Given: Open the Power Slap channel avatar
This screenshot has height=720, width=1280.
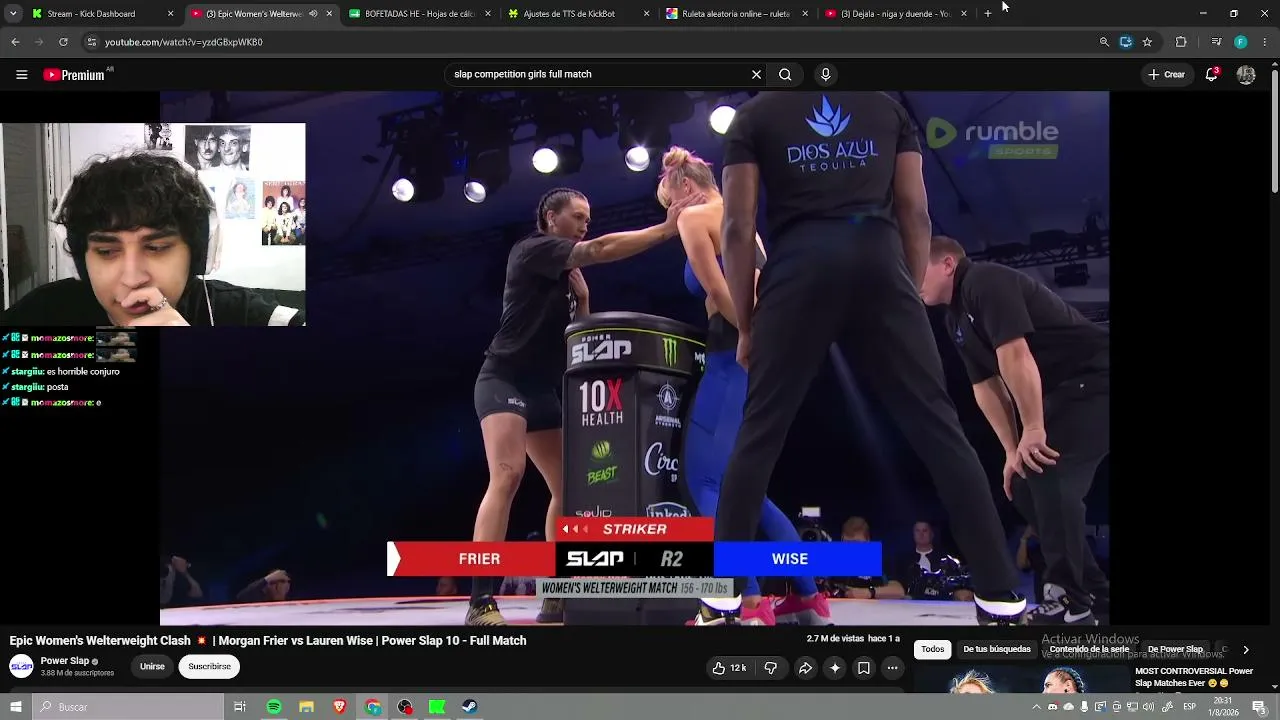Looking at the screenshot, I should [x=21, y=666].
